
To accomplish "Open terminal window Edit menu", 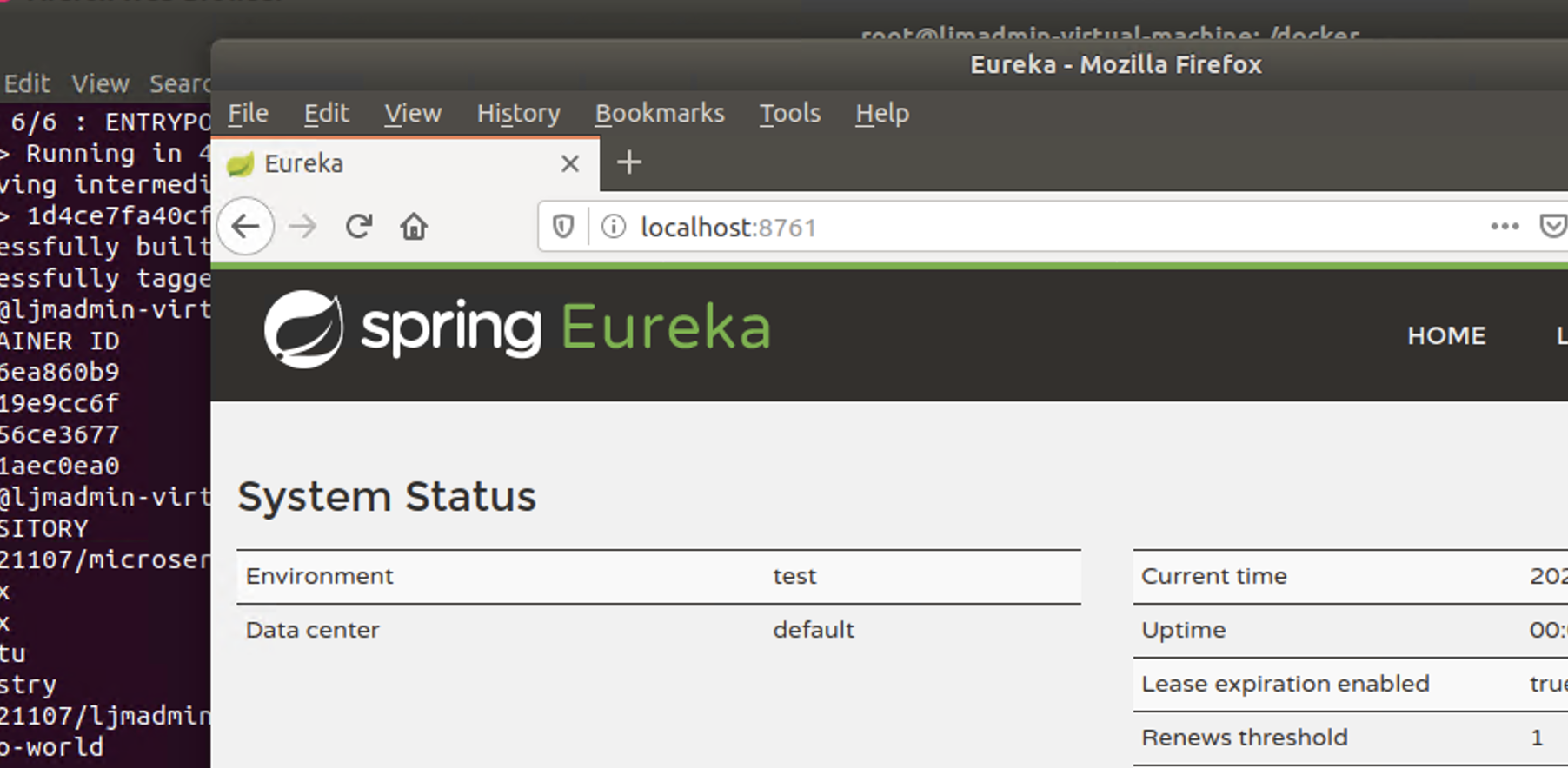I will click(27, 83).
